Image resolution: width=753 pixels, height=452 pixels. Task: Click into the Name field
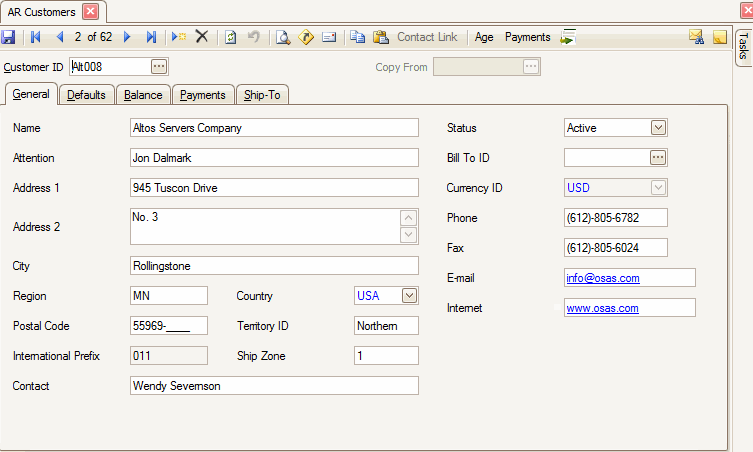pos(273,128)
